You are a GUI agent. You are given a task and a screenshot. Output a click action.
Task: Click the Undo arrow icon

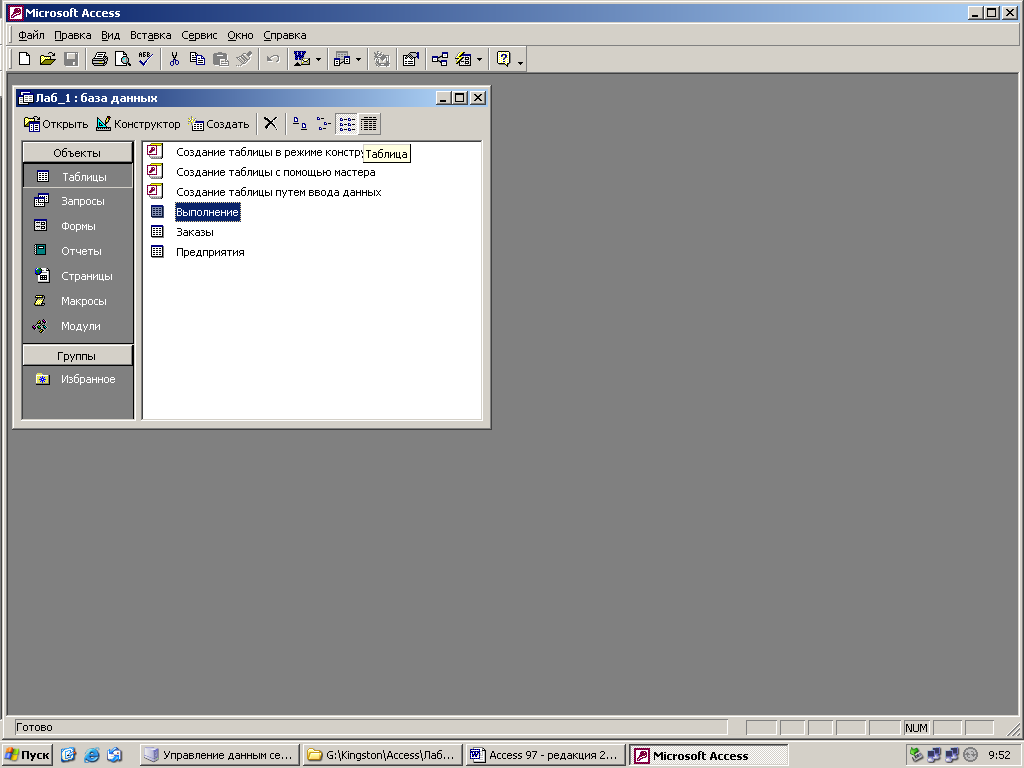(273, 59)
